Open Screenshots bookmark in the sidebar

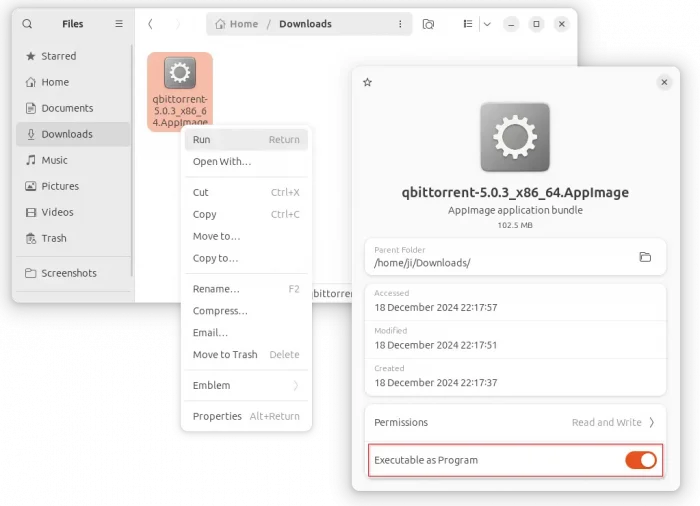[73, 273]
